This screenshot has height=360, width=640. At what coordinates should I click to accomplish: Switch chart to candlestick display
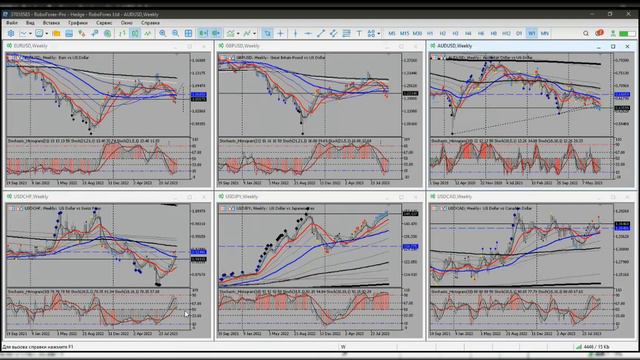coord(135,33)
